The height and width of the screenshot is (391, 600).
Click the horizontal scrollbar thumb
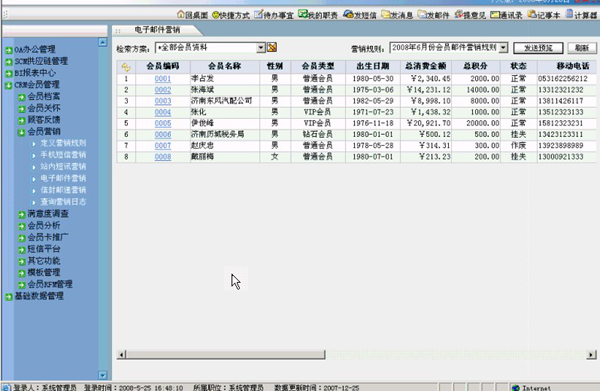(x=226, y=355)
